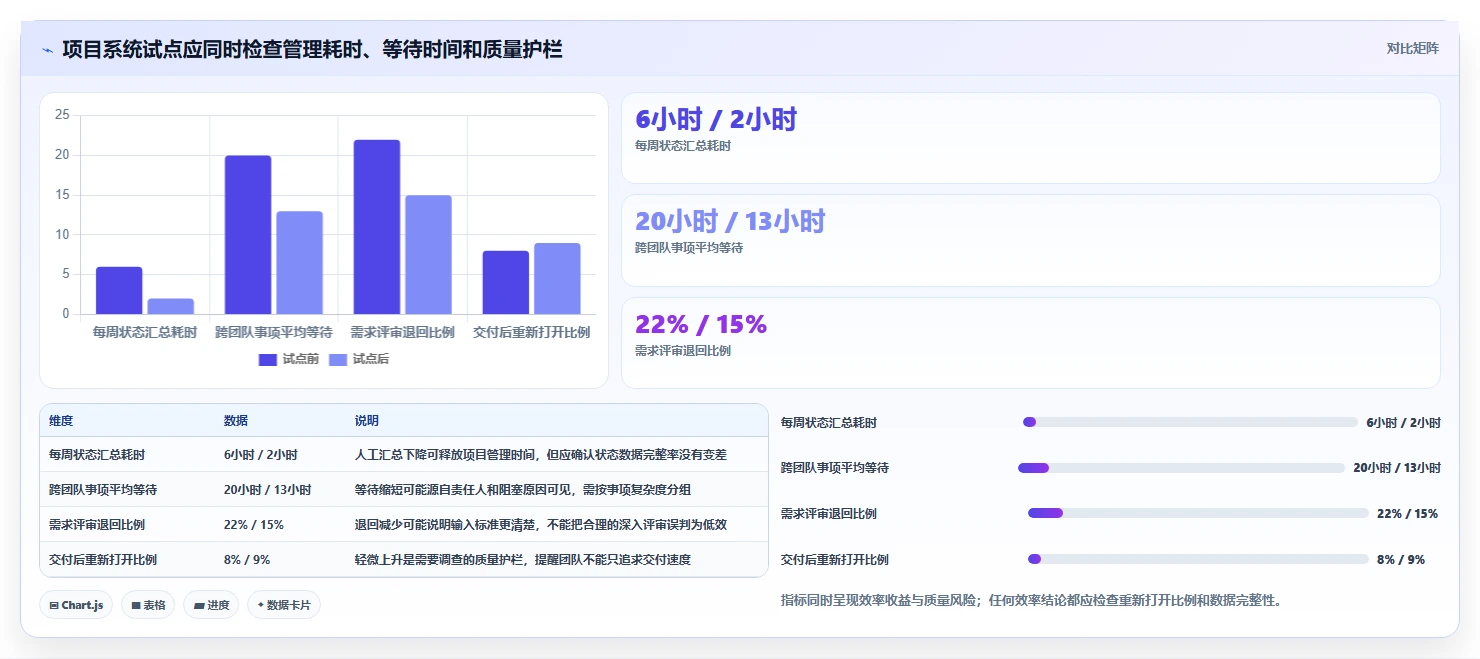Click the 跨团队事项平均等待 progress bar
Viewport: 1480px width, 659px height.
click(x=1181, y=468)
